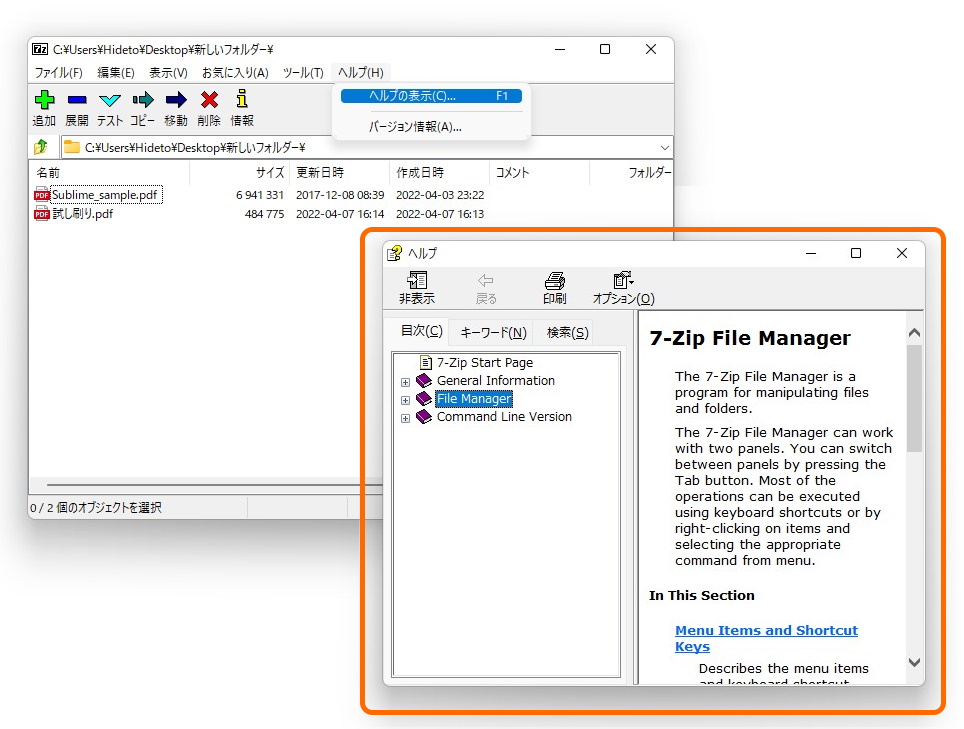Click the フォルダー column header
Image resolution: width=964 pixels, height=729 pixels.
(x=631, y=173)
